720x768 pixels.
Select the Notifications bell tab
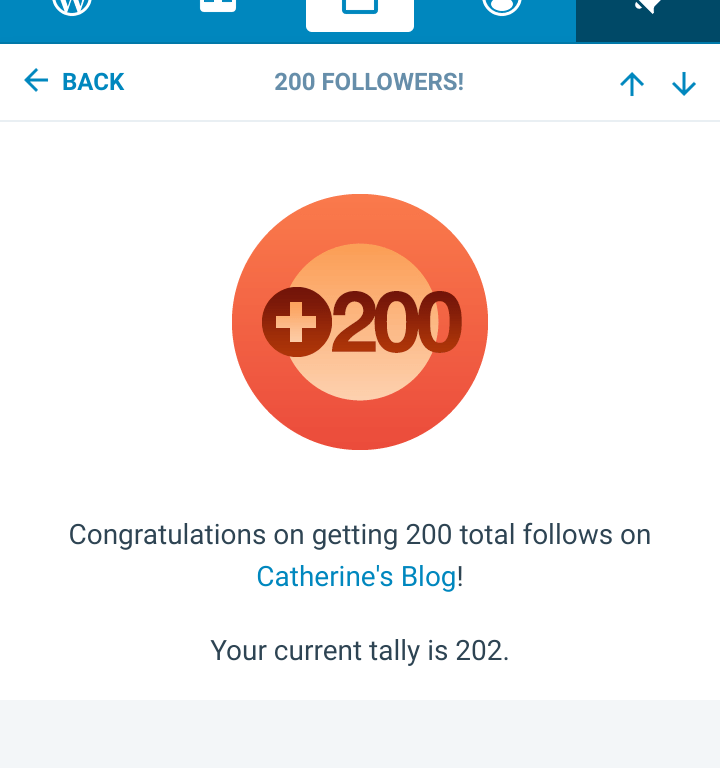(648, 10)
